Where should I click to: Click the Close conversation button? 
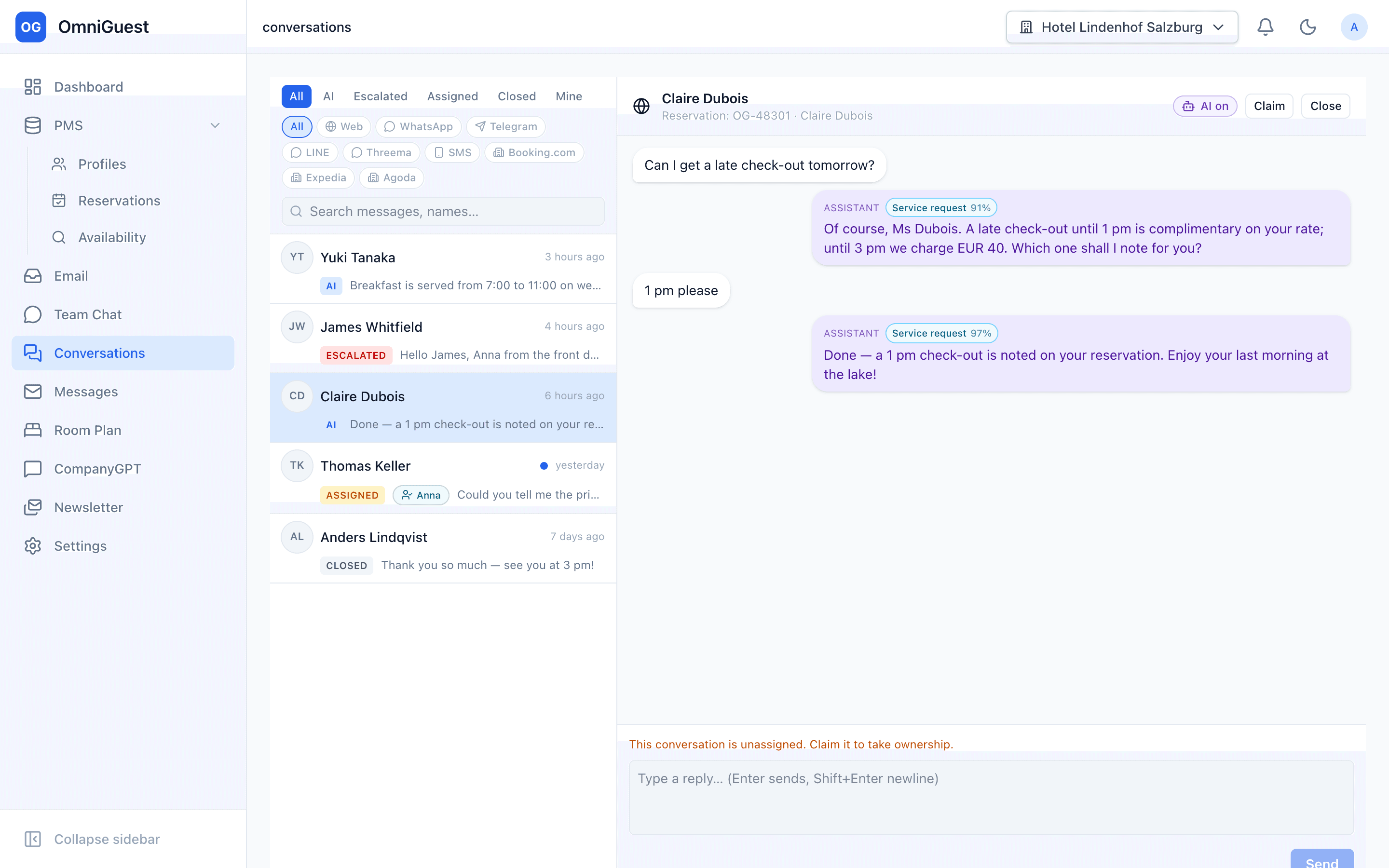pyautogui.click(x=1325, y=106)
